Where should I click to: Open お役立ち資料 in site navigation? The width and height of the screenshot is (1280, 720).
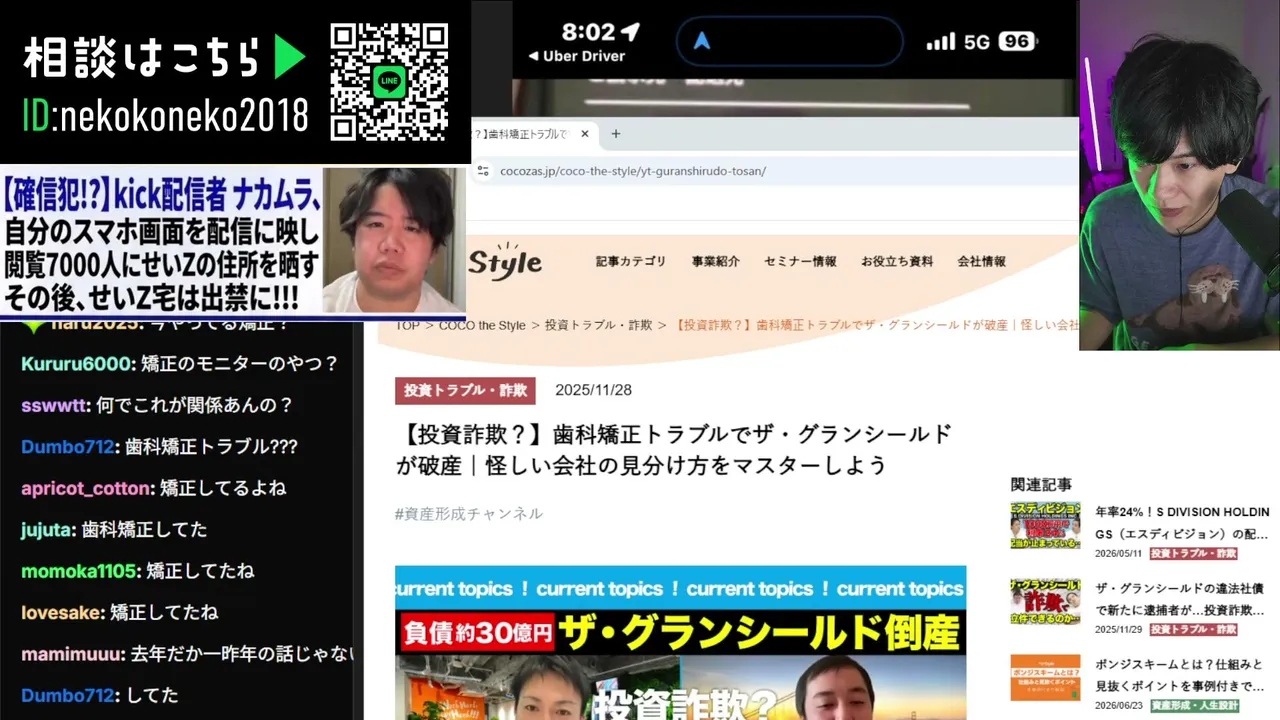pyautogui.click(x=897, y=261)
